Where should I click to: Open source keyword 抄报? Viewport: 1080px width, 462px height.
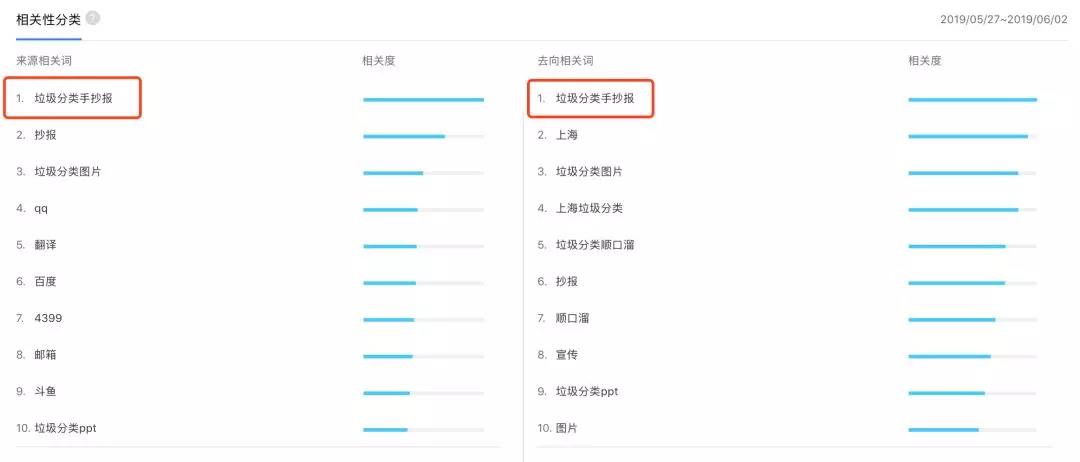pos(45,135)
